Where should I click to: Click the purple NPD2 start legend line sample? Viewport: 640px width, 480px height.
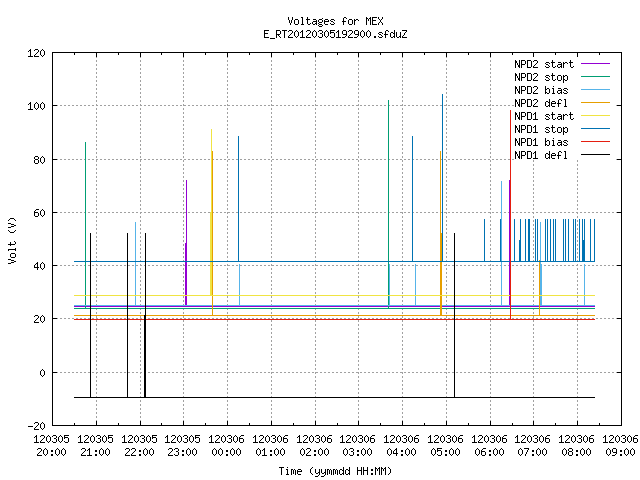click(x=595, y=64)
